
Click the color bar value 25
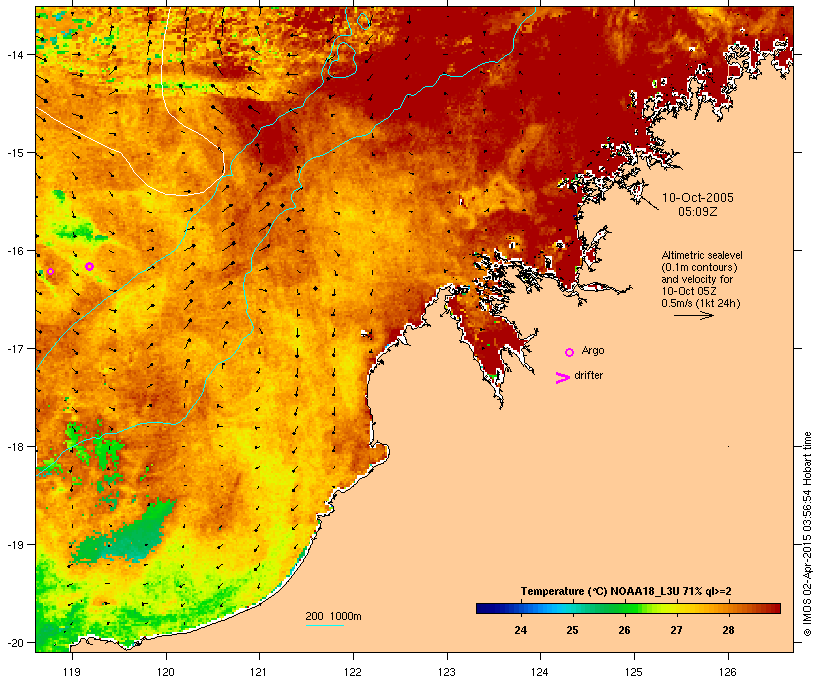click(572, 630)
